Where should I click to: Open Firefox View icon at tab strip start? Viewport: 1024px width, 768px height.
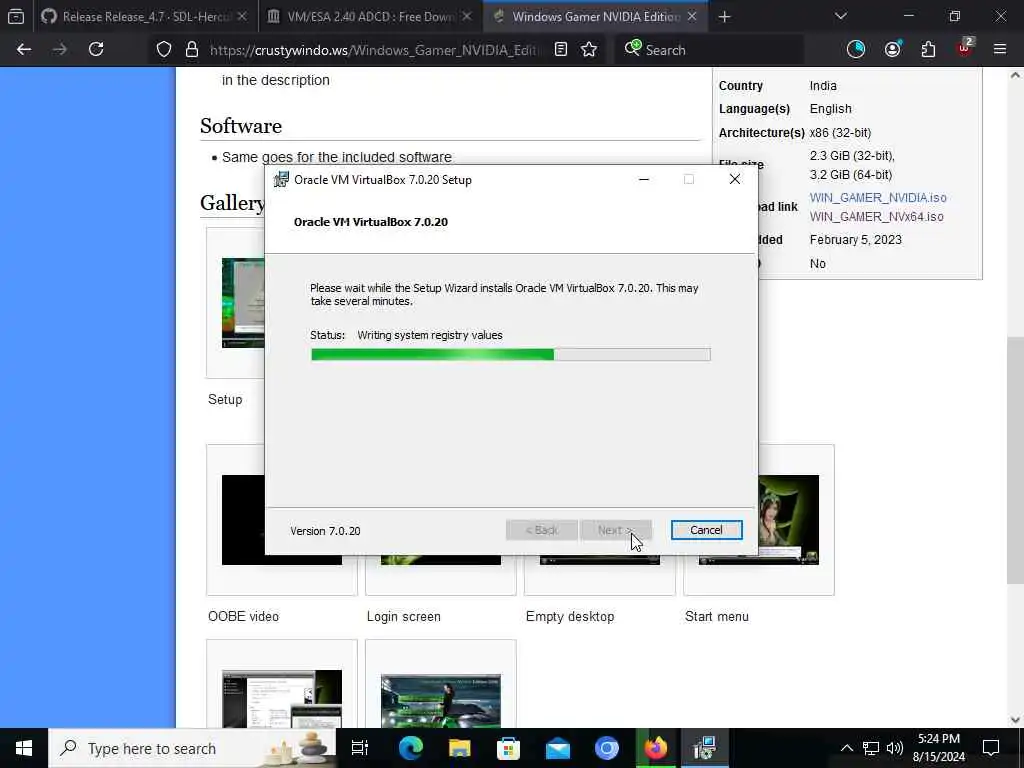click(x=16, y=16)
